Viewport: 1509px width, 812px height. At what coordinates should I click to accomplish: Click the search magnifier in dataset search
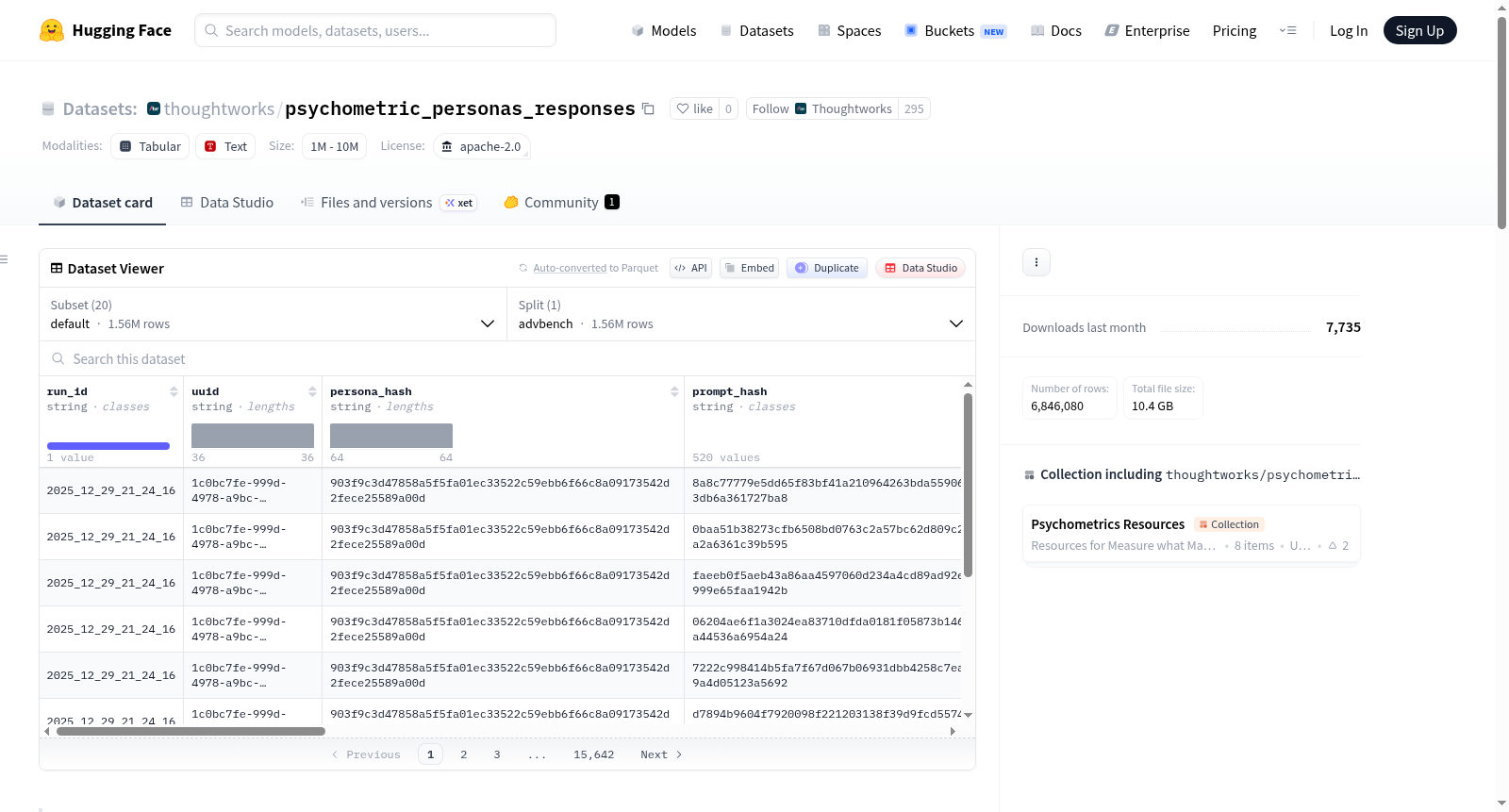pyautogui.click(x=58, y=358)
